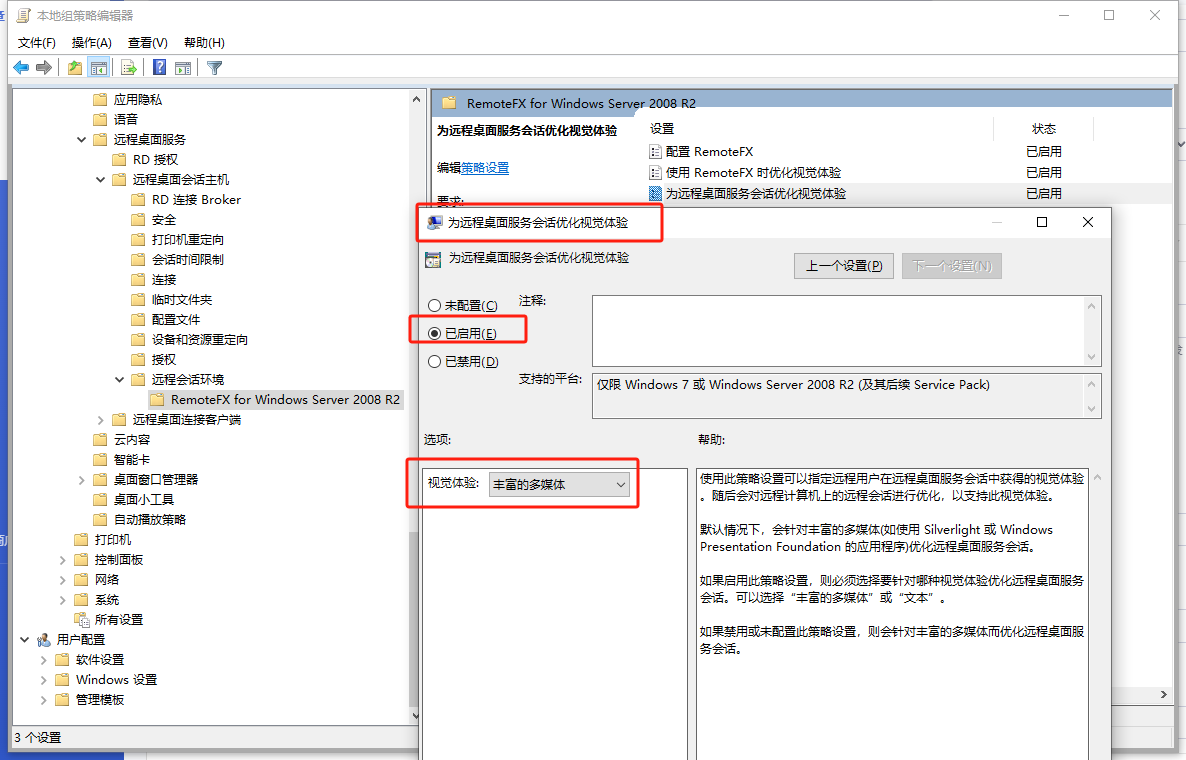
Task: Collapse the 用户配置 tree node
Action: coord(25,640)
